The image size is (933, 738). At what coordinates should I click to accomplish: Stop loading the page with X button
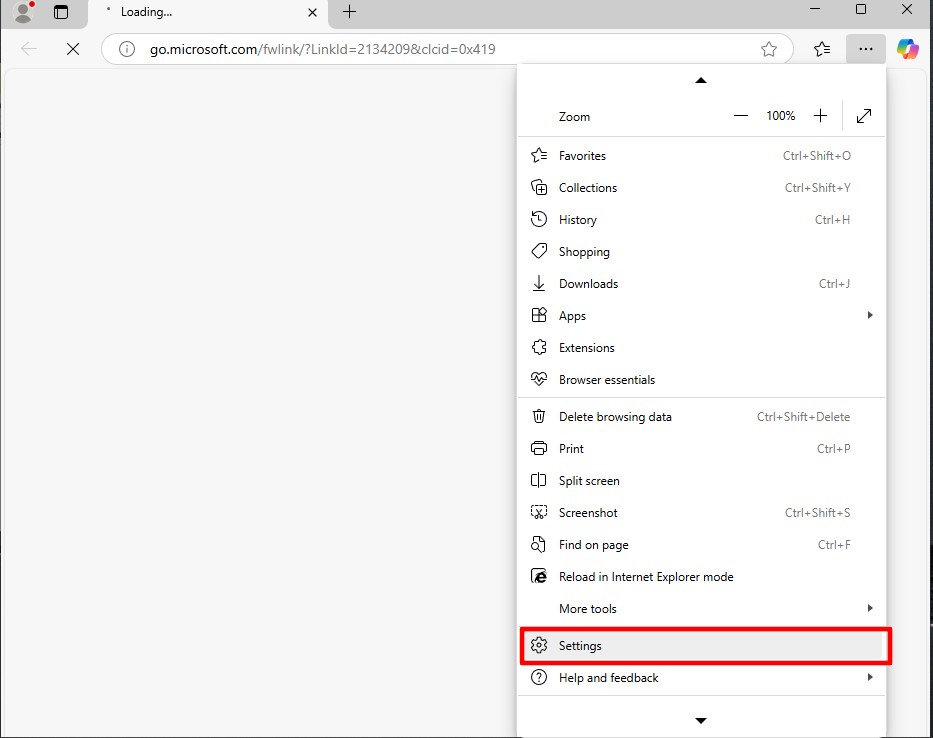(x=72, y=49)
